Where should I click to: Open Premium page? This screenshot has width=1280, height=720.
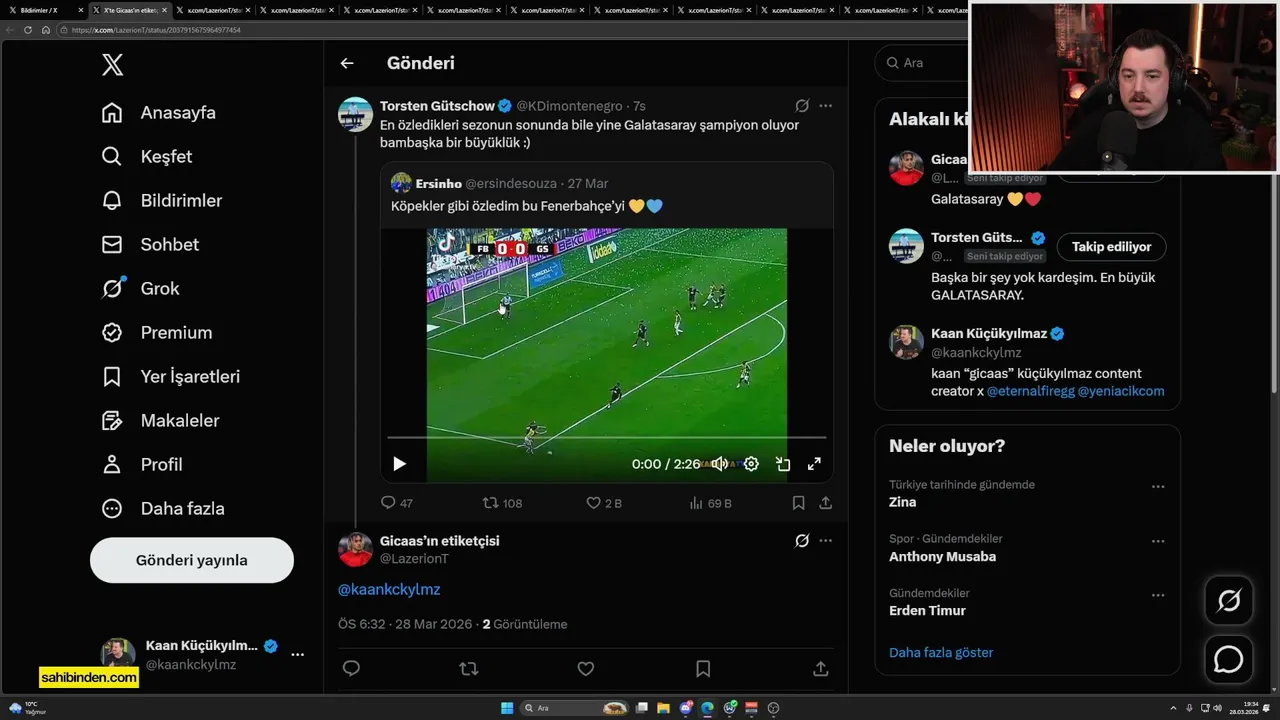tap(157, 333)
